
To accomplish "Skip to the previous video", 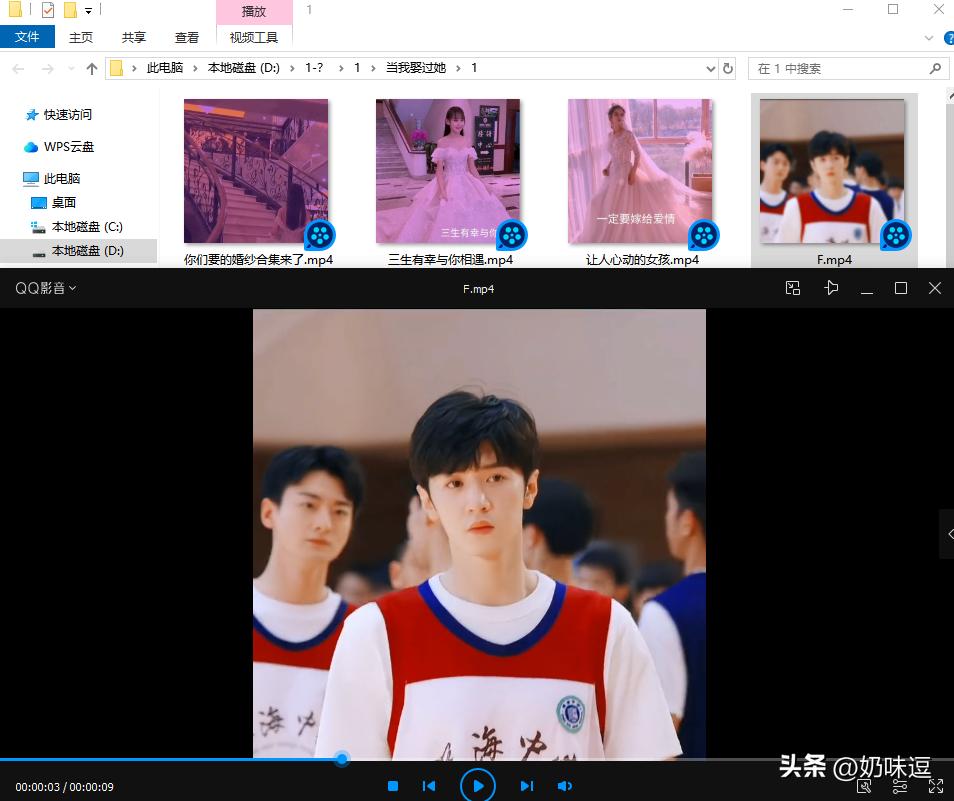I will point(429,786).
